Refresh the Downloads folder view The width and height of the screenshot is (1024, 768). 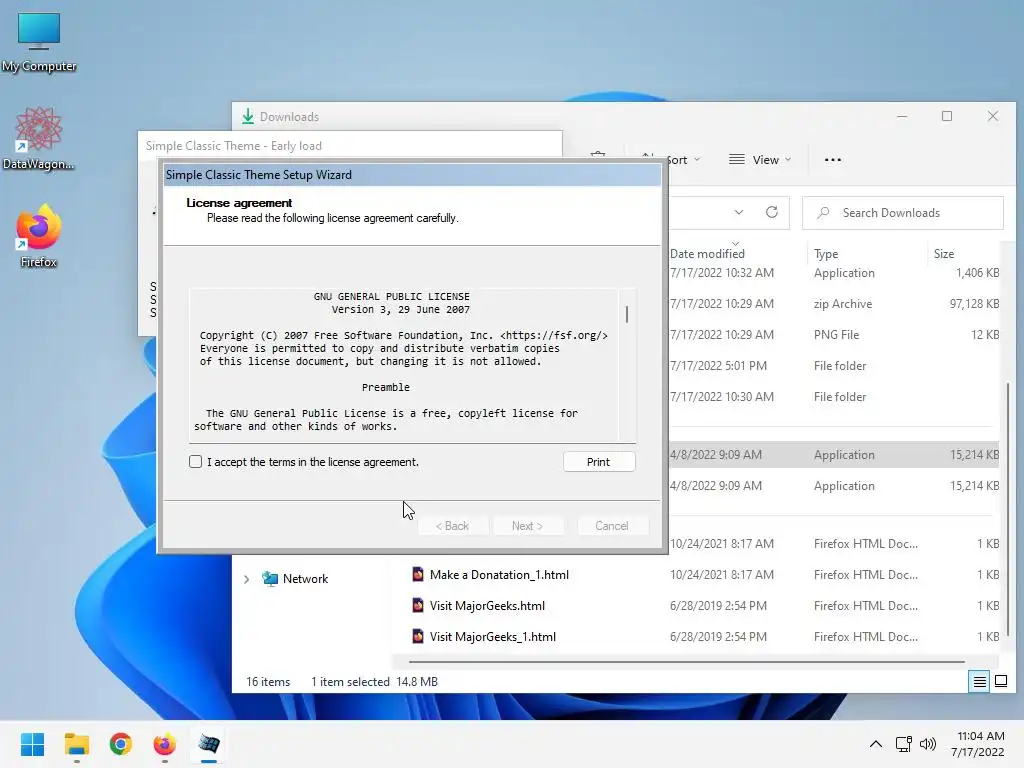click(x=772, y=212)
